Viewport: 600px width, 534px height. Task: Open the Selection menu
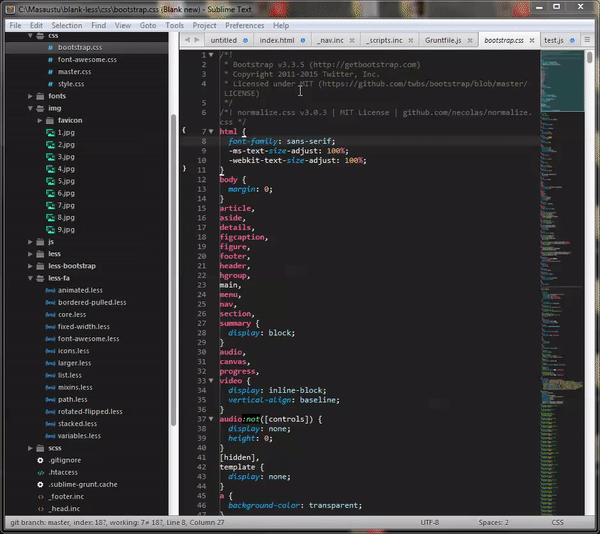67,25
